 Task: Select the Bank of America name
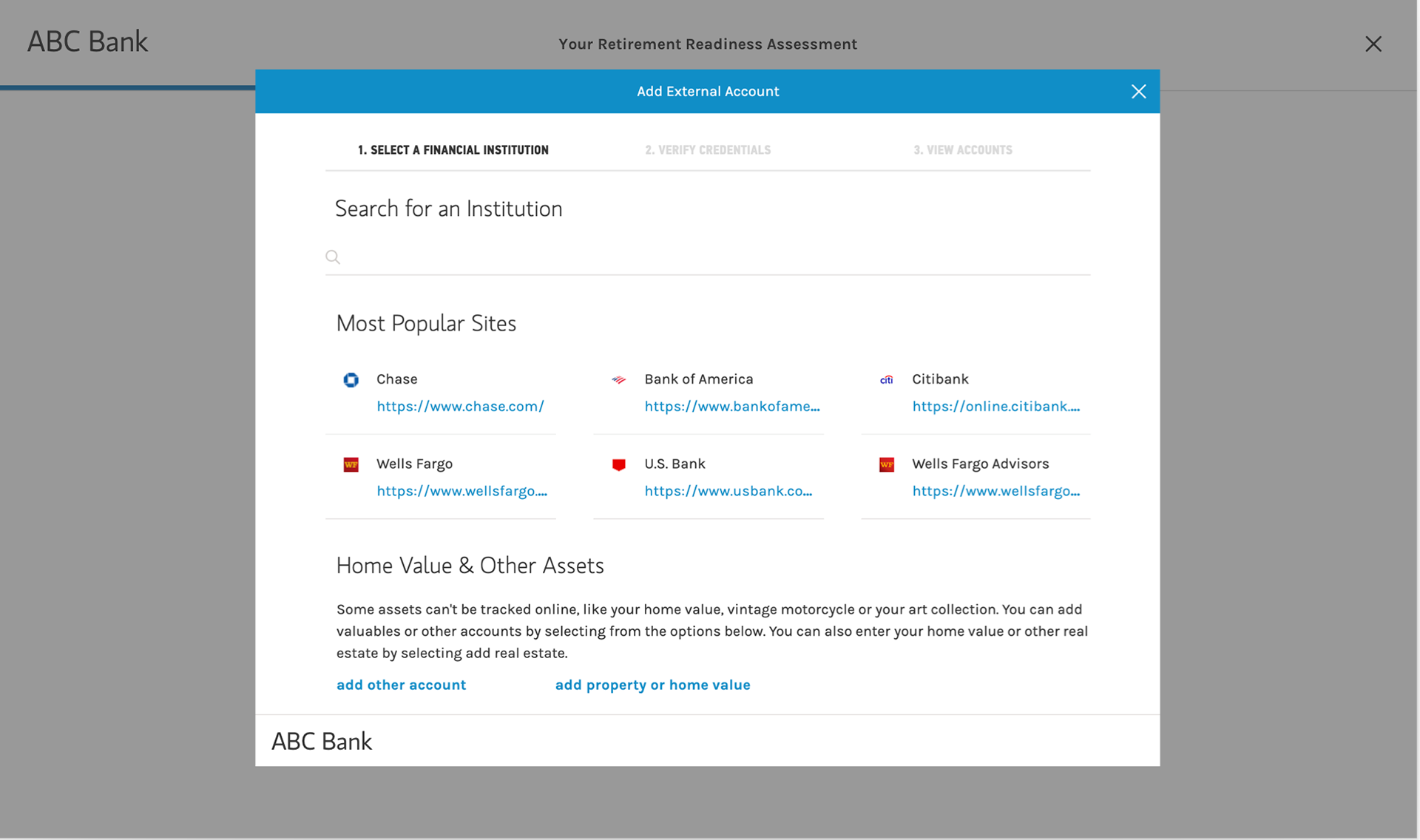point(699,379)
